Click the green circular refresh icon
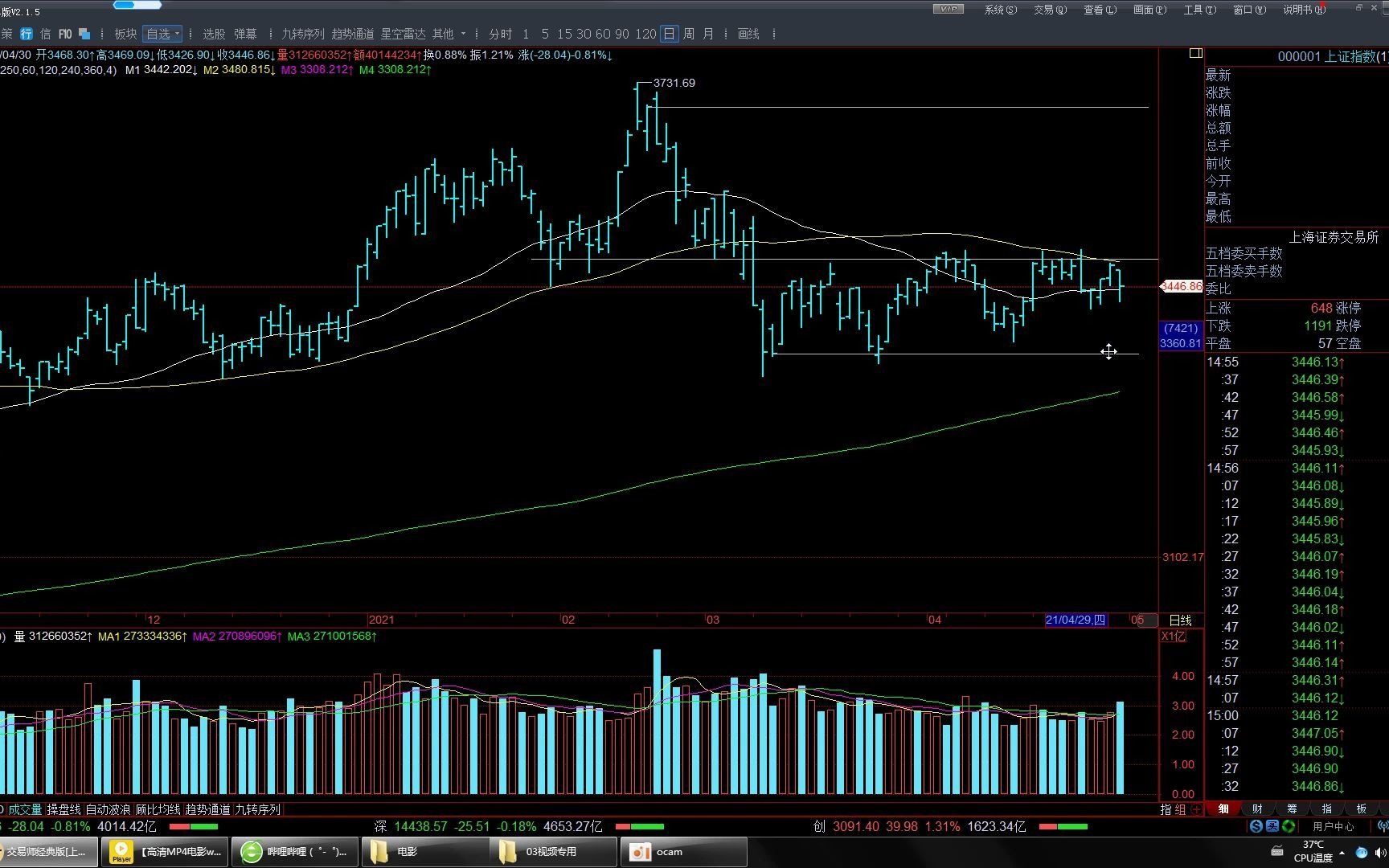The width and height of the screenshot is (1389, 868). [x=1289, y=826]
